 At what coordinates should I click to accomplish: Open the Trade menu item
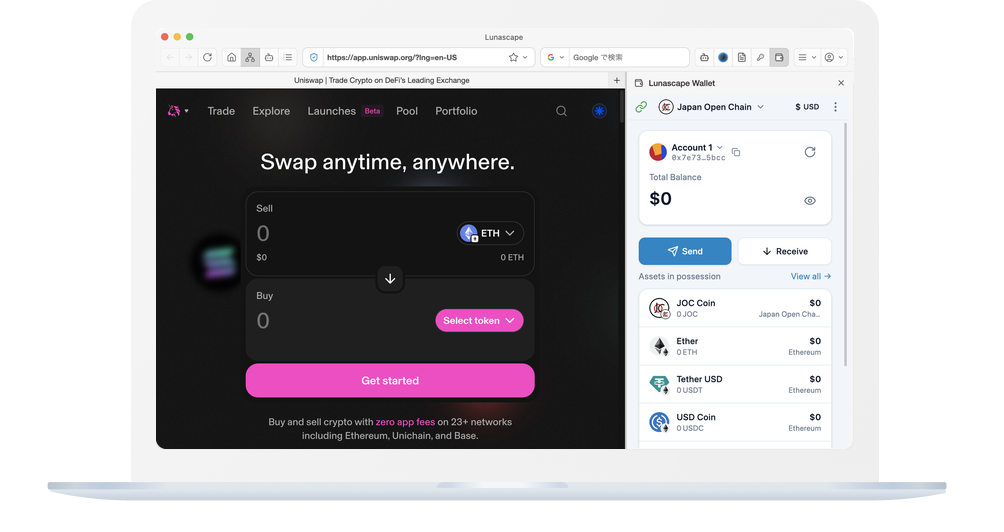(x=221, y=111)
